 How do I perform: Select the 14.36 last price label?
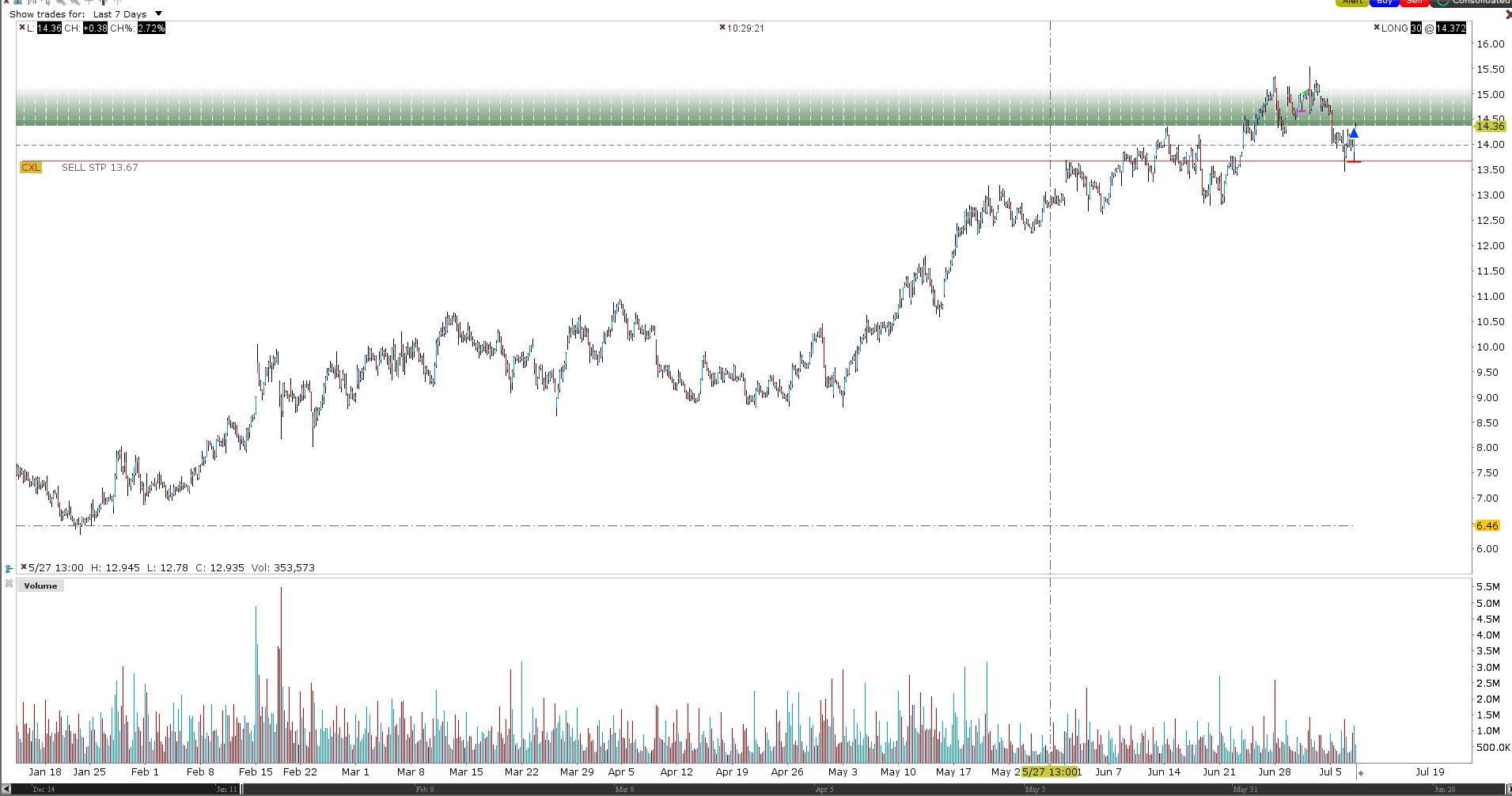[1490, 127]
